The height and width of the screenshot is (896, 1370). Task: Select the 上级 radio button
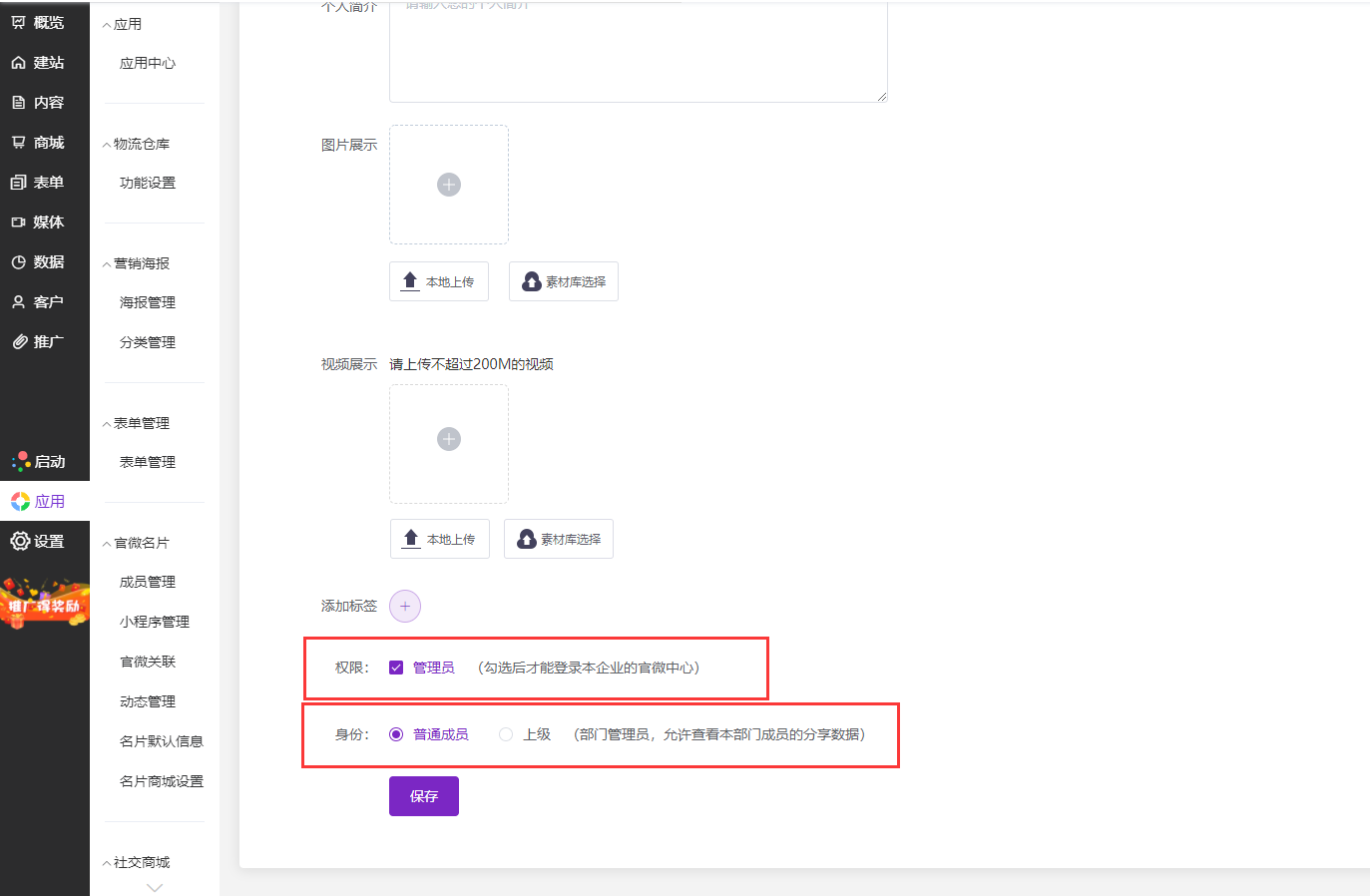click(x=506, y=734)
